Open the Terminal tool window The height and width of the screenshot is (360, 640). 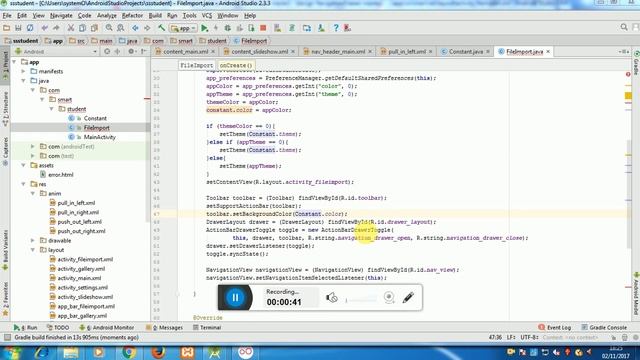207,327
